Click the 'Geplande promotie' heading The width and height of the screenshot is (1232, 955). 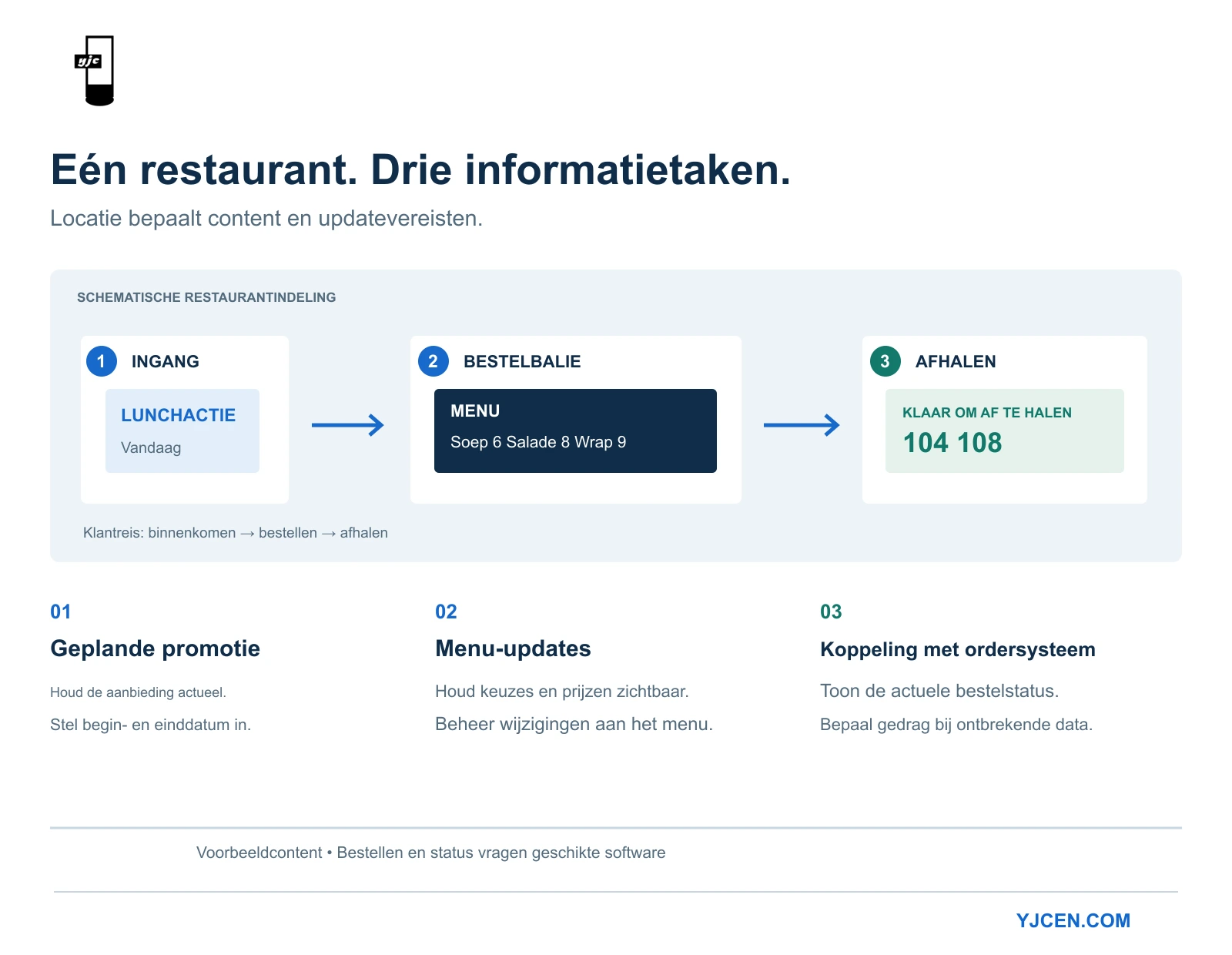coord(156,648)
